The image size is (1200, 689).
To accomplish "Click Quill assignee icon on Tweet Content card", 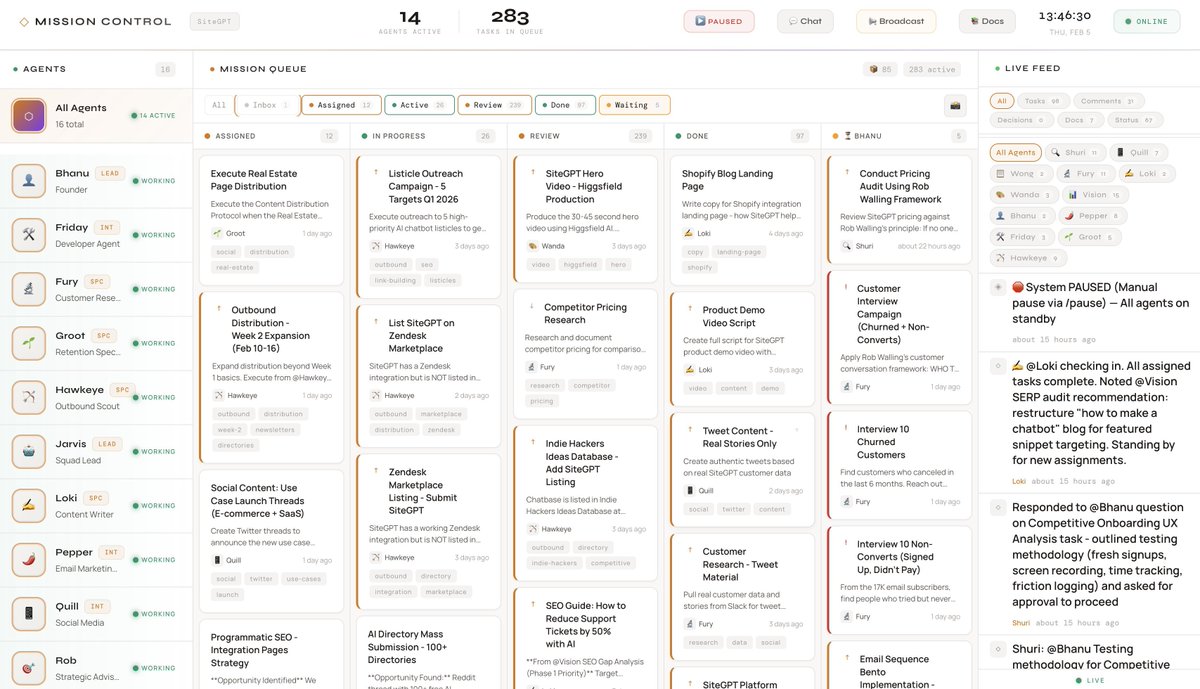I will (689, 491).
